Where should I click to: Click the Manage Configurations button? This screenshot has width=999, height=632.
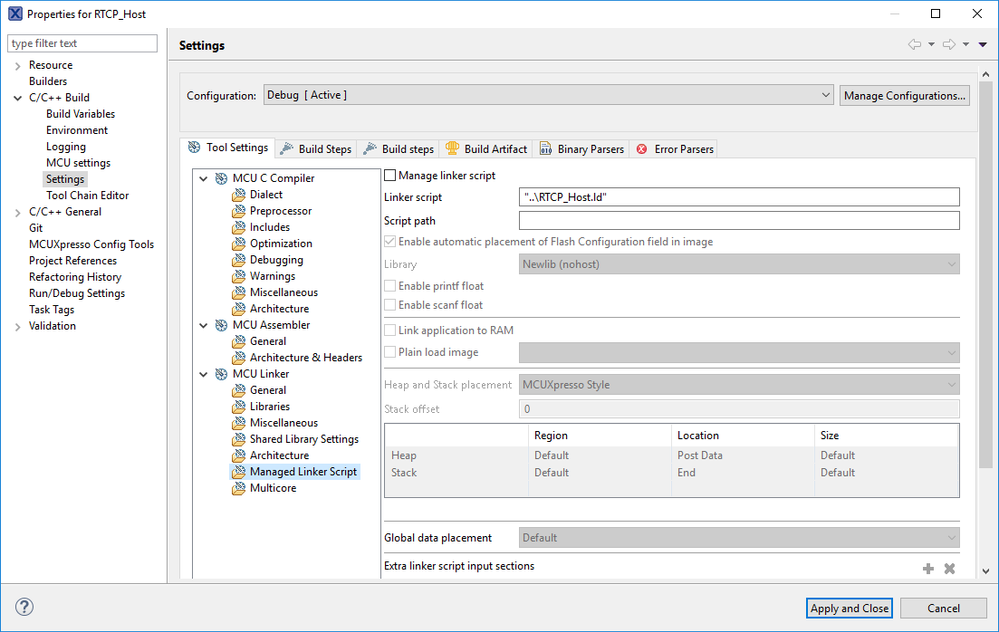(904, 96)
